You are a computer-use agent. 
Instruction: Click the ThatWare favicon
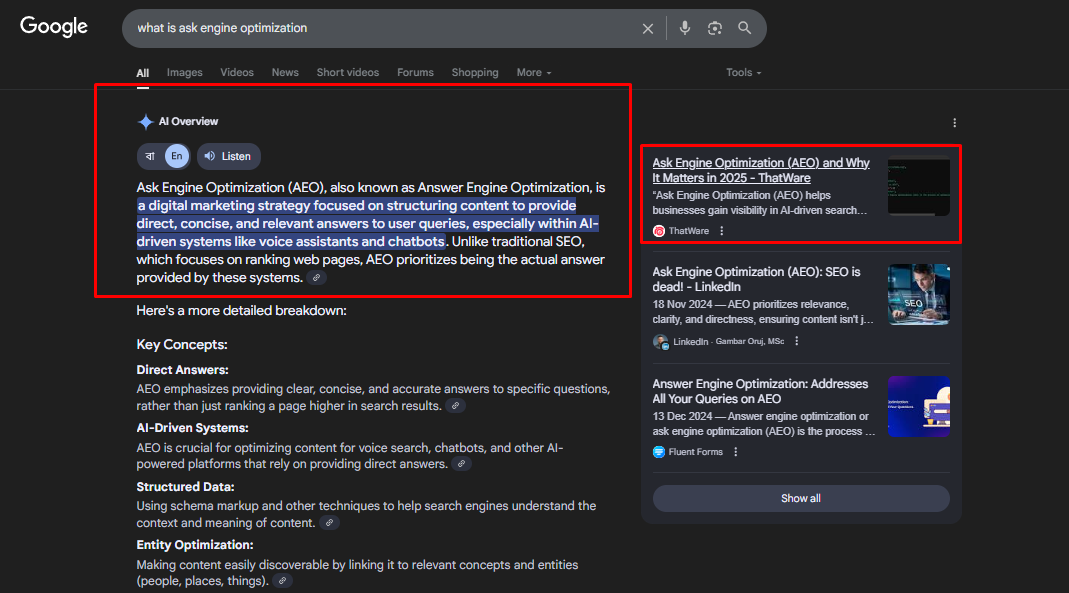click(x=659, y=231)
